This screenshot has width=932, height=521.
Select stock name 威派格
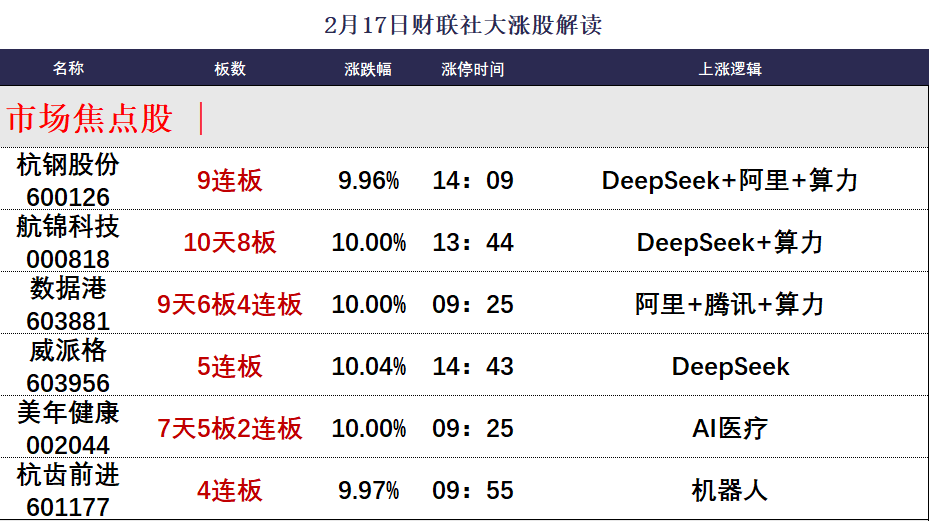[68, 351]
